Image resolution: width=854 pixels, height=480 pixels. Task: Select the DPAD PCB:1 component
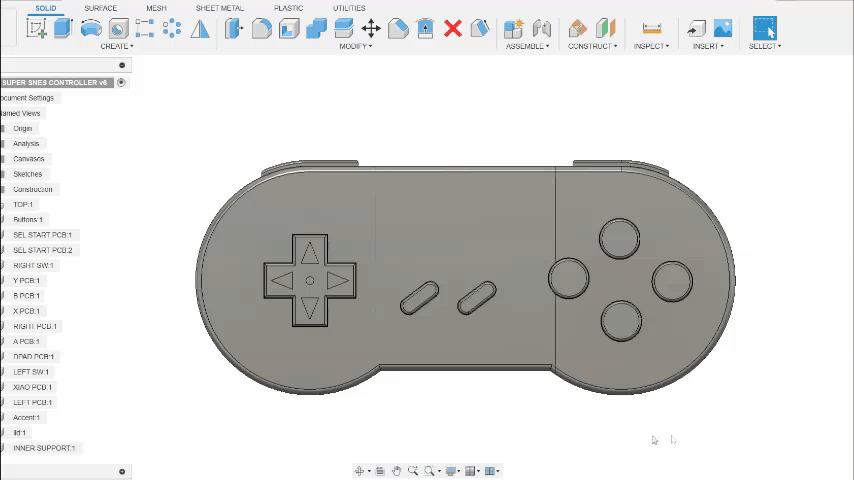[33, 357]
